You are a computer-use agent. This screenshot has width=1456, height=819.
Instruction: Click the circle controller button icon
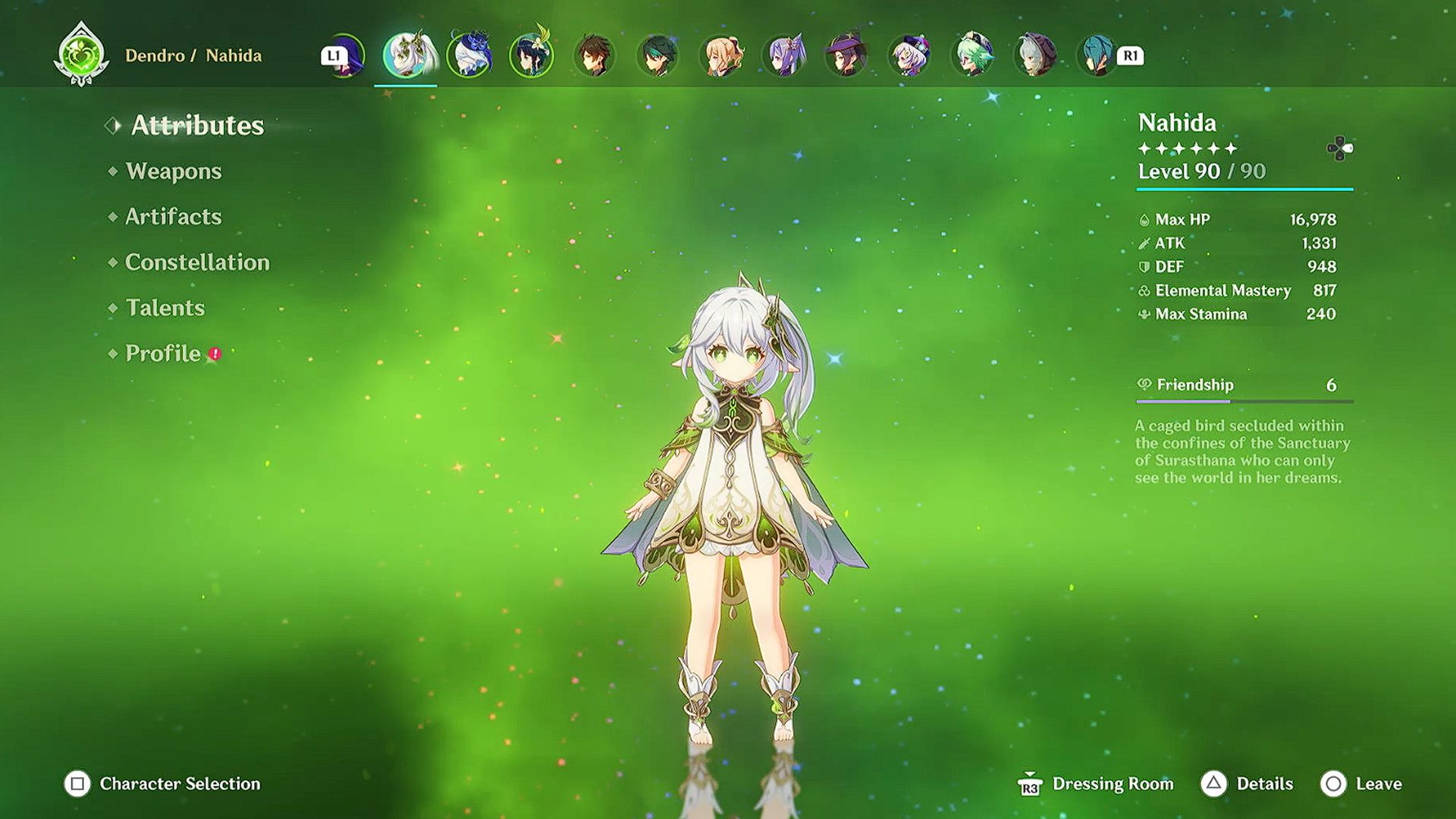[x=1333, y=783]
